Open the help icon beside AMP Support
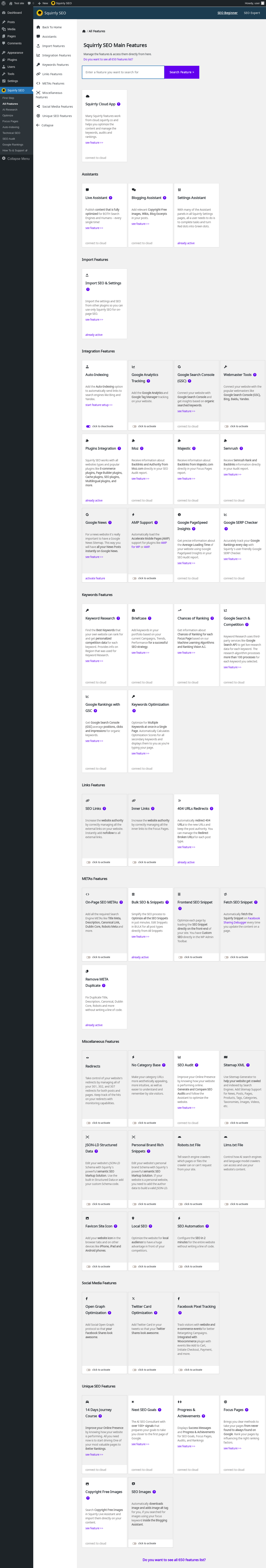 click(156, 522)
